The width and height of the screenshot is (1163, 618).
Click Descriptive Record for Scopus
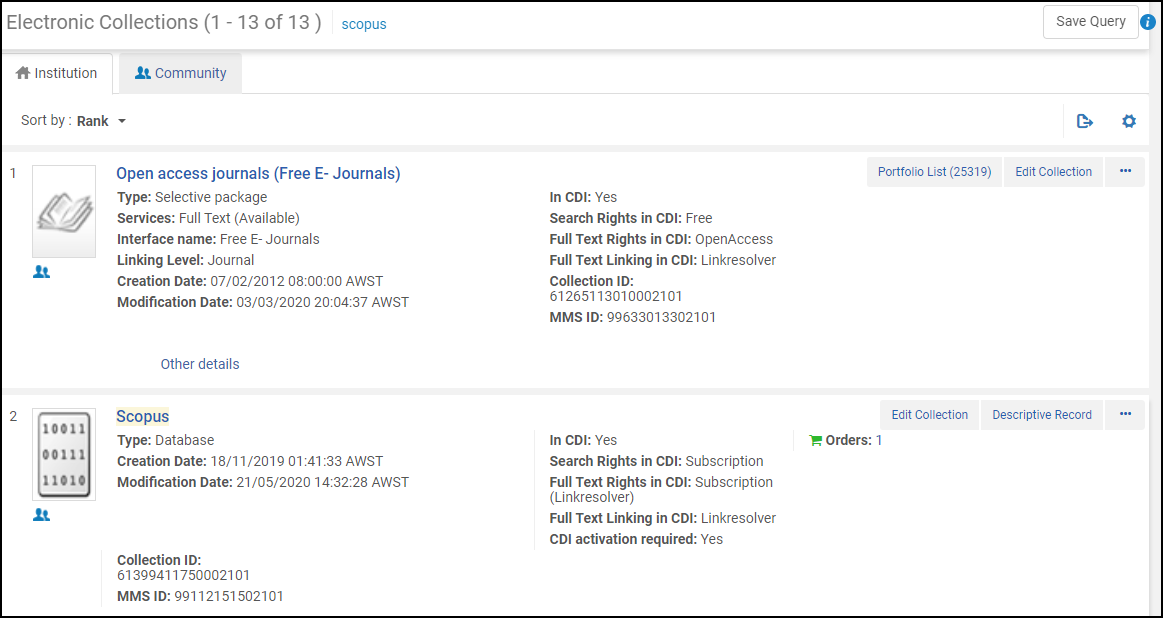click(x=1041, y=415)
